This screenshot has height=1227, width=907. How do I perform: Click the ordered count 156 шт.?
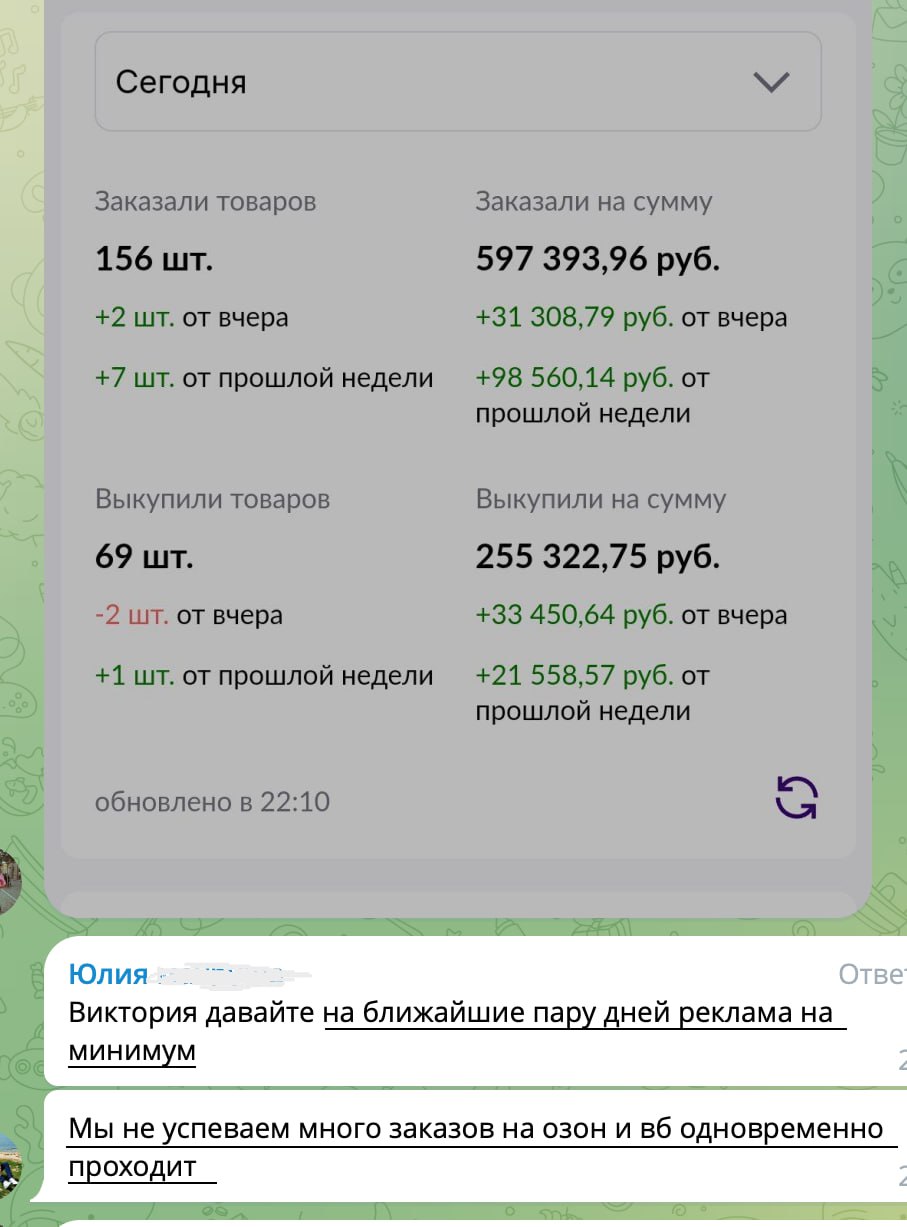(154, 260)
